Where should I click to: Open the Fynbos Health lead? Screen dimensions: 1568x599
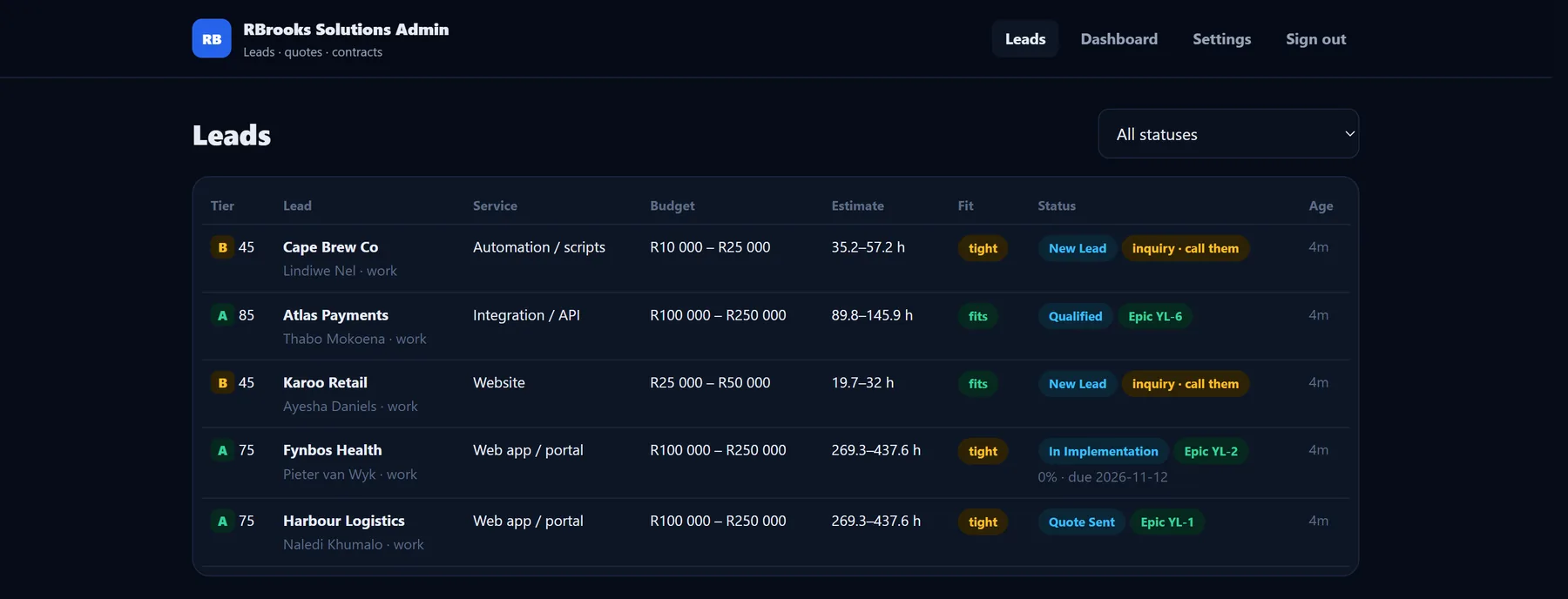click(332, 450)
